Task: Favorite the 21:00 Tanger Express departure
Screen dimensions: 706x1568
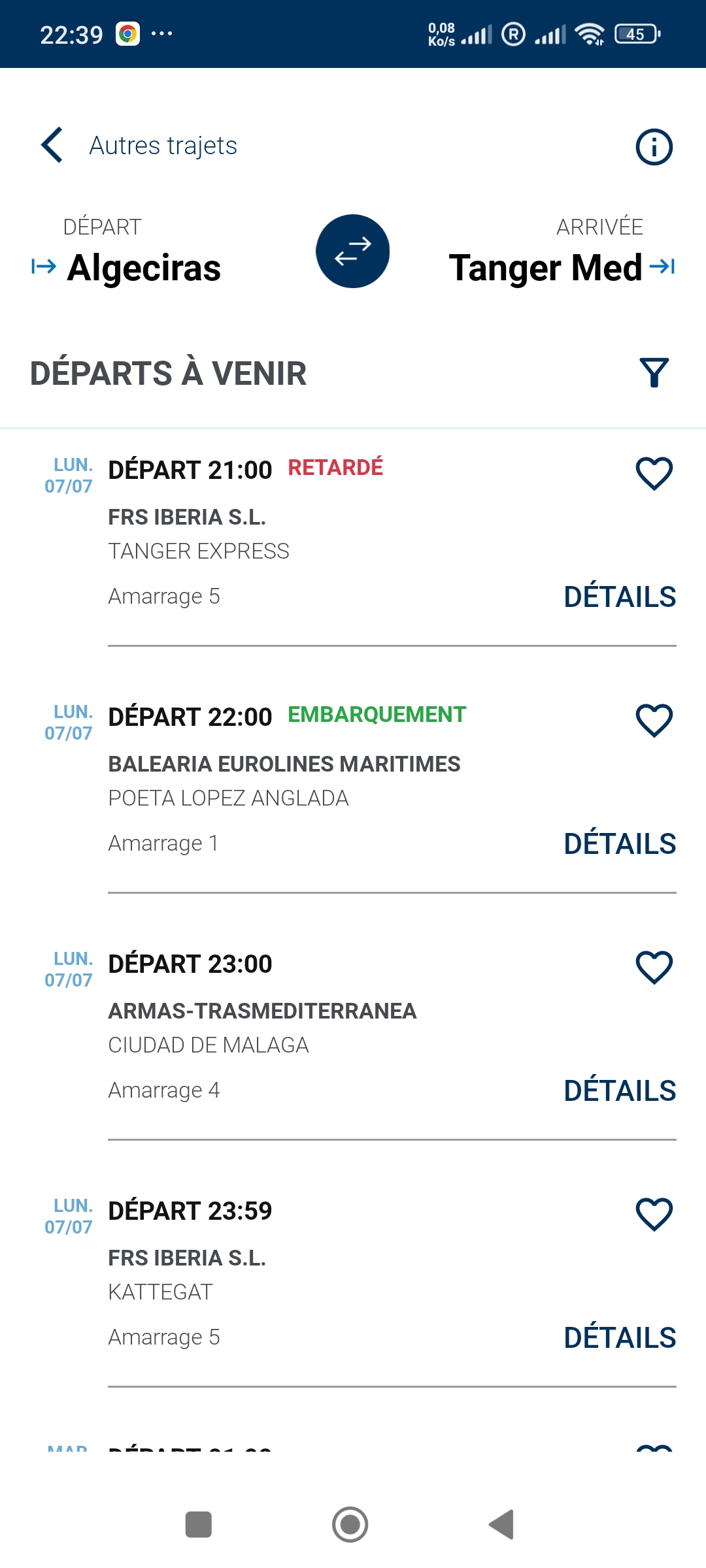Action: 654,474
